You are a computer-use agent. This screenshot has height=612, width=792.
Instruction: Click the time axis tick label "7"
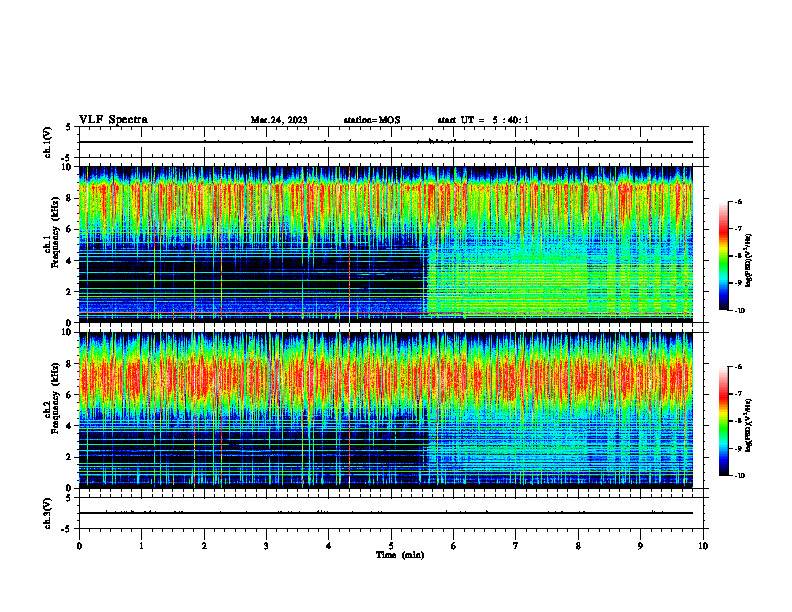coord(516,546)
